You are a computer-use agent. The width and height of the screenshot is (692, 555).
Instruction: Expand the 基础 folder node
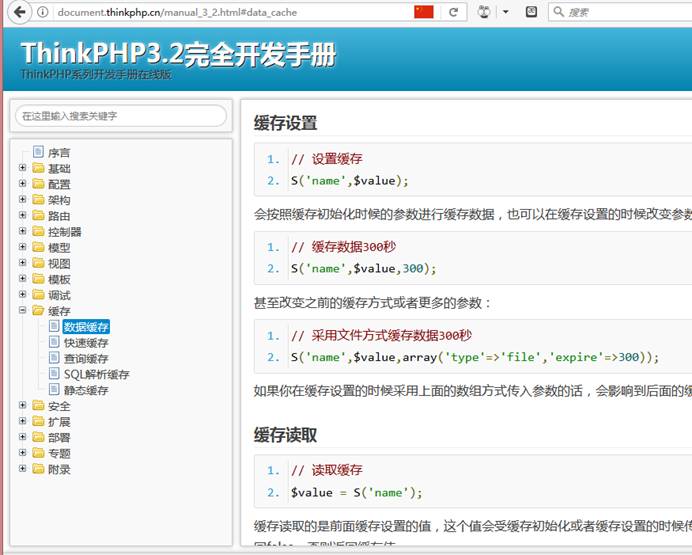(x=23, y=168)
